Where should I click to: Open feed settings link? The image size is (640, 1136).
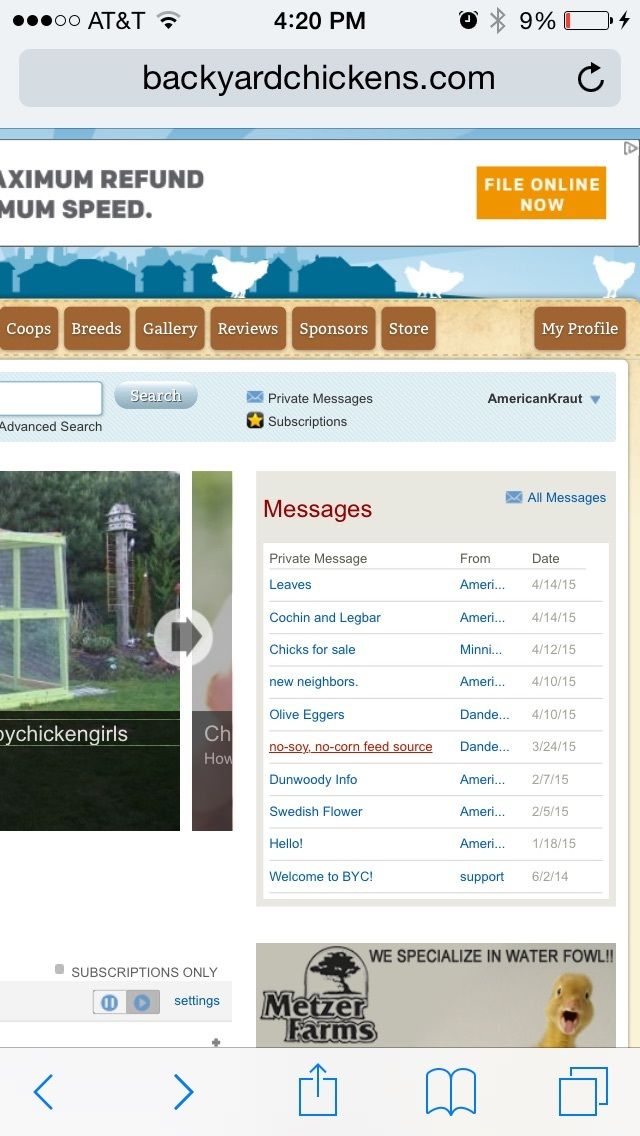(x=196, y=1001)
